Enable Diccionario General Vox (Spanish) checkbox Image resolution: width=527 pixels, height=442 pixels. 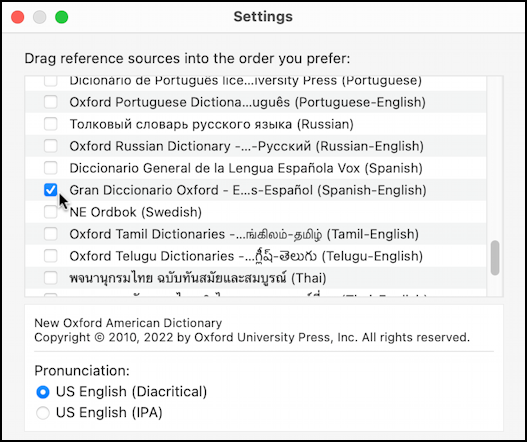pyautogui.click(x=50, y=168)
